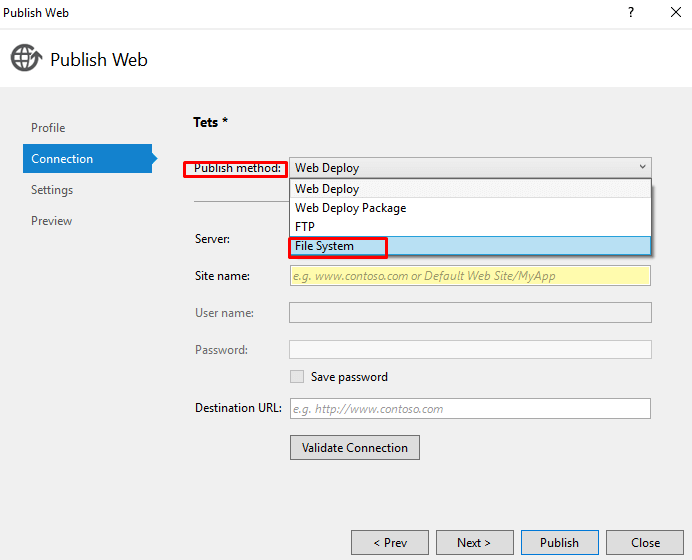Open the Preview step
692x560 pixels.
pyautogui.click(x=52, y=221)
